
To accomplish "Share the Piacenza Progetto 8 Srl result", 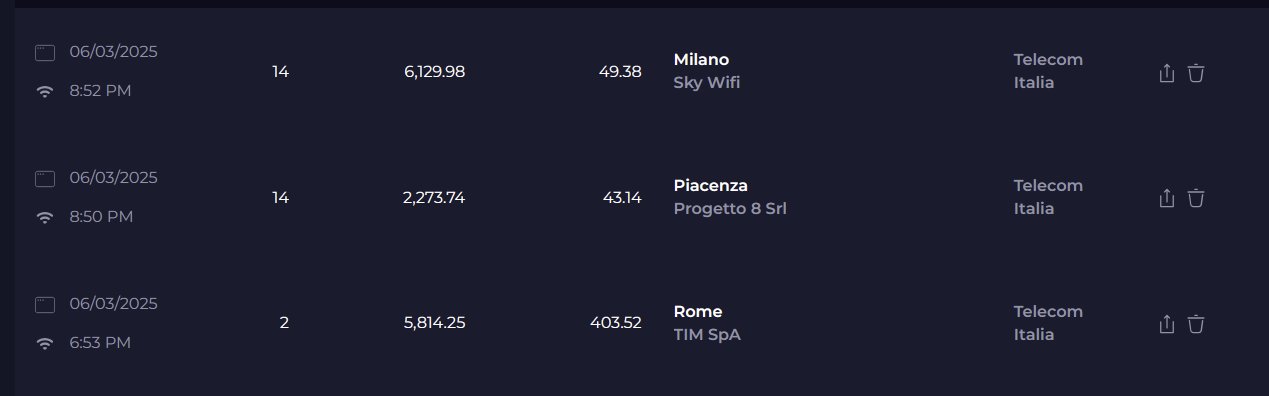I will pyautogui.click(x=1166, y=198).
